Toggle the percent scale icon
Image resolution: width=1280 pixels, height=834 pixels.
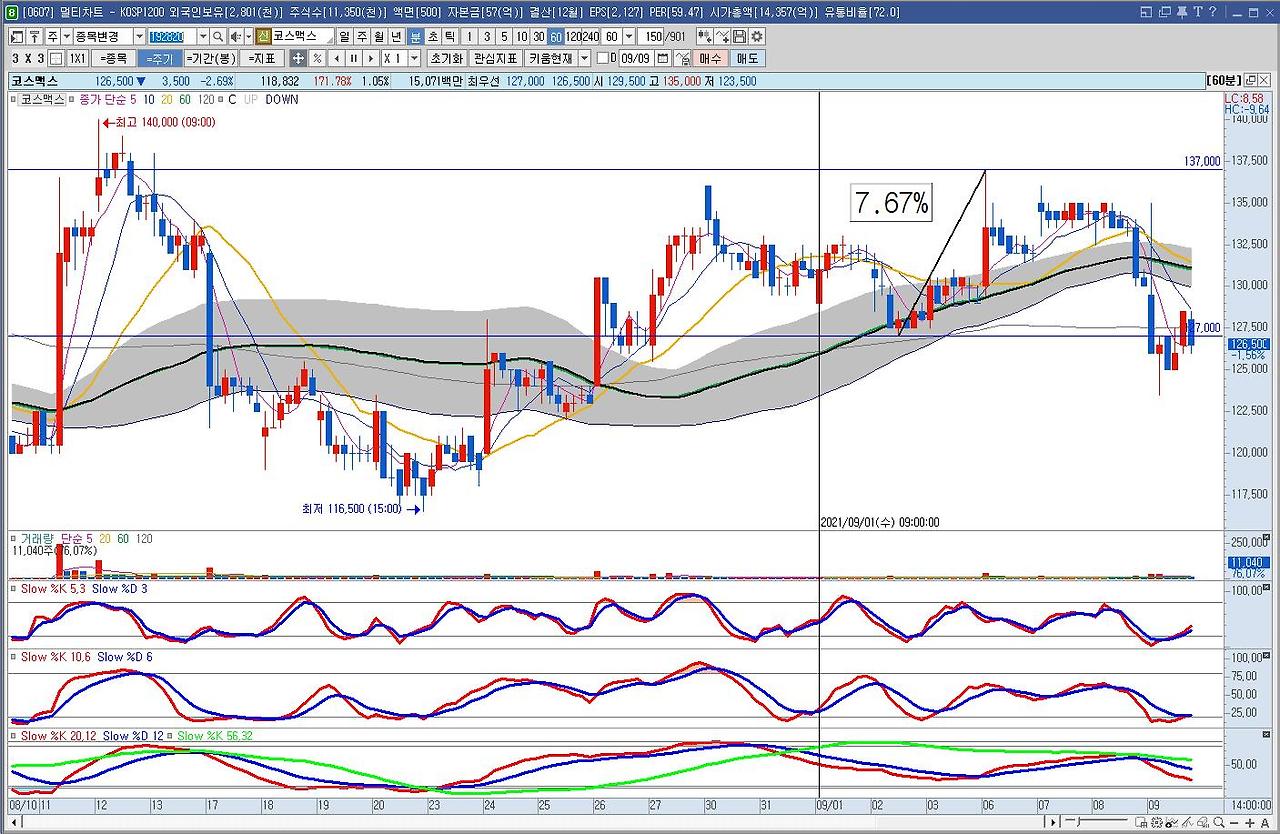[316, 59]
